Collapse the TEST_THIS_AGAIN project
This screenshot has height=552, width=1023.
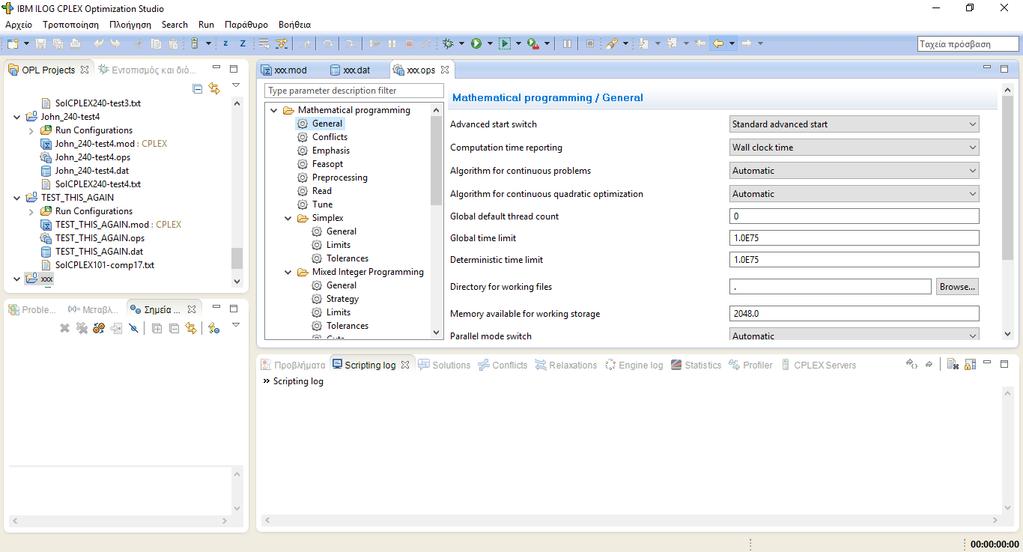pyautogui.click(x=17, y=198)
